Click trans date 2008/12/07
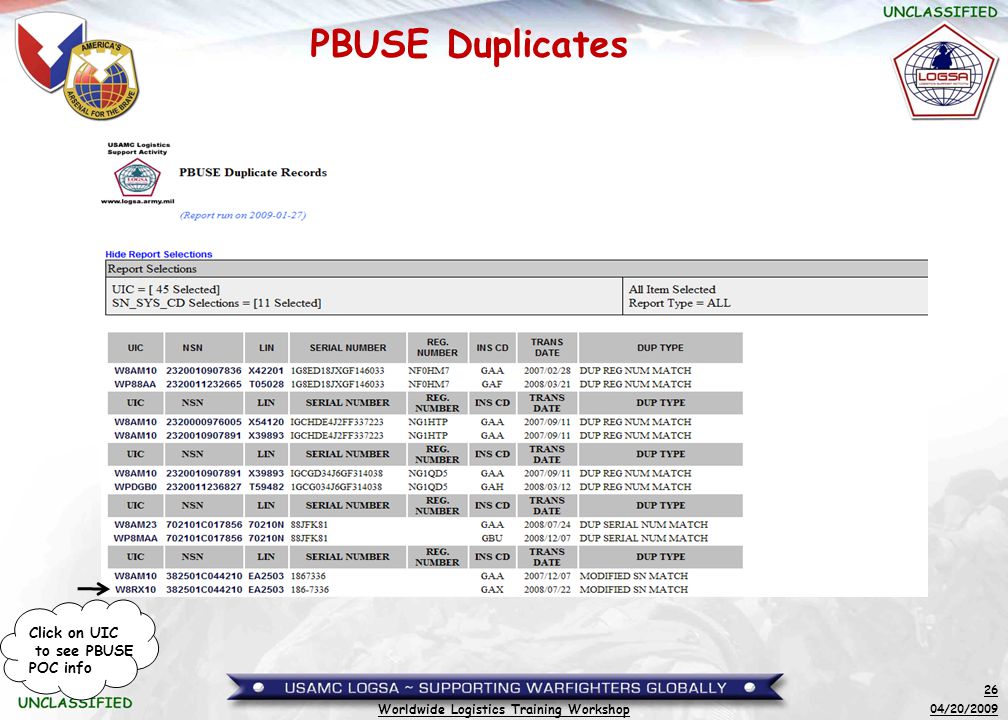This screenshot has width=1008, height=720. tap(547, 538)
